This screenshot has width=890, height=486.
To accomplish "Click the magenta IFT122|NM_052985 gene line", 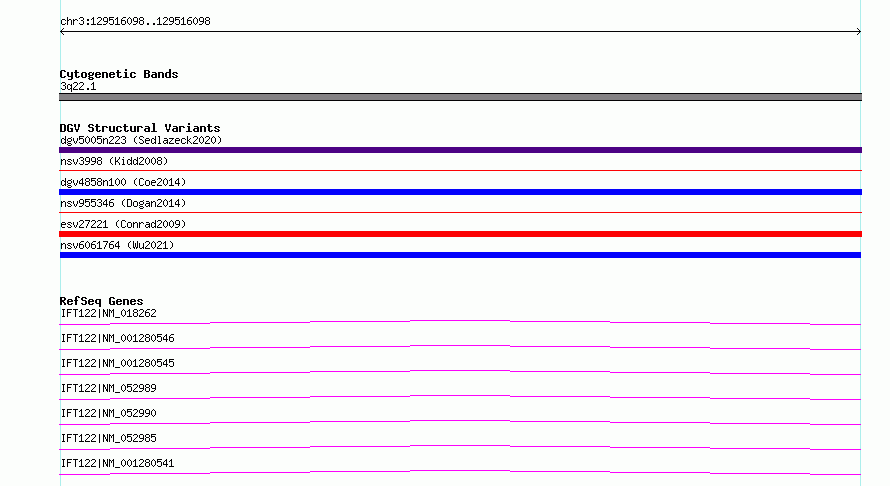I will pos(460,447).
